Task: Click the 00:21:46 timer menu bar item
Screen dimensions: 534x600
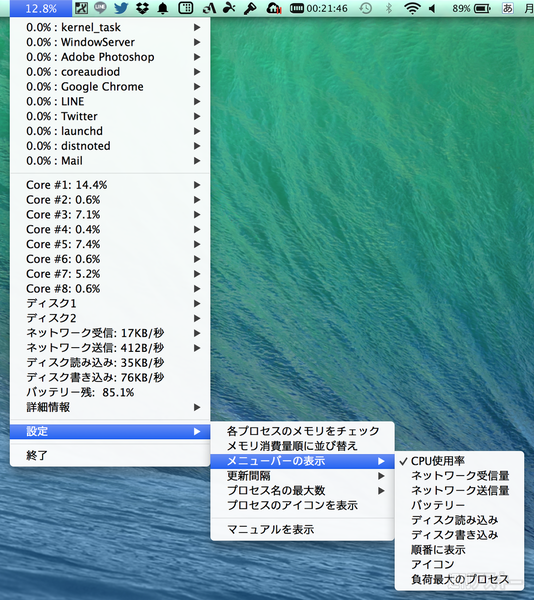Action: tap(319, 8)
